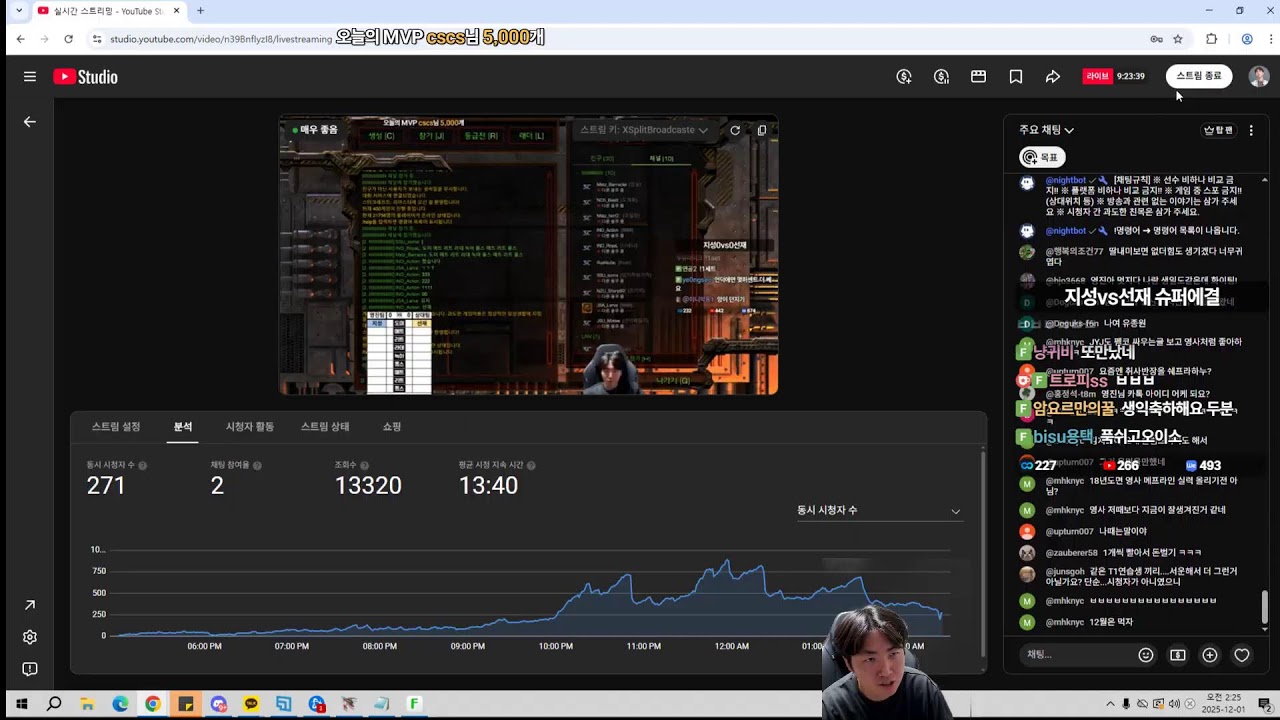The image size is (1280, 720).
Task: Refresh the stream key with reload icon
Action: point(735,130)
